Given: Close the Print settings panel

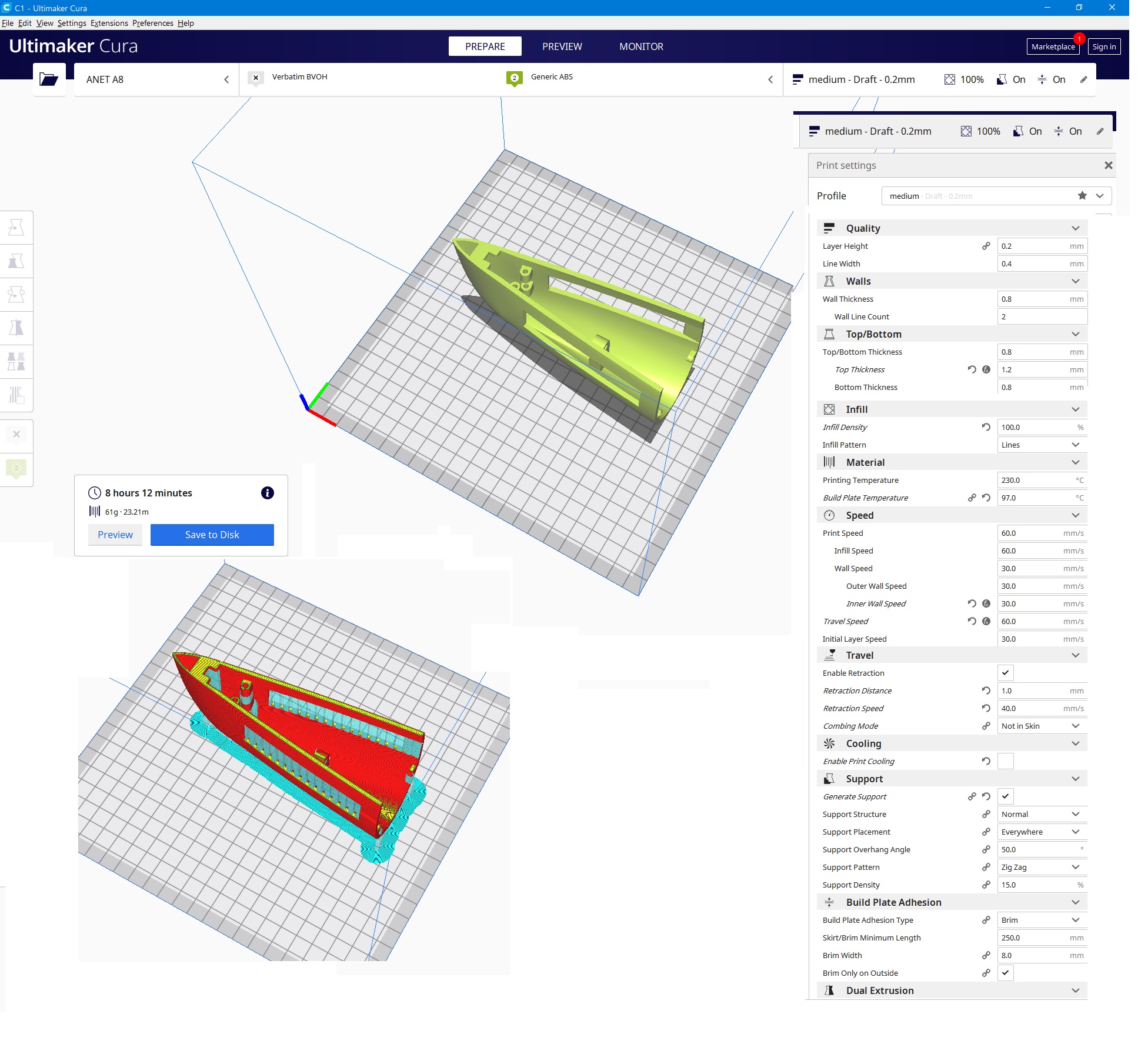Looking at the screenshot, I should pos(1108,165).
